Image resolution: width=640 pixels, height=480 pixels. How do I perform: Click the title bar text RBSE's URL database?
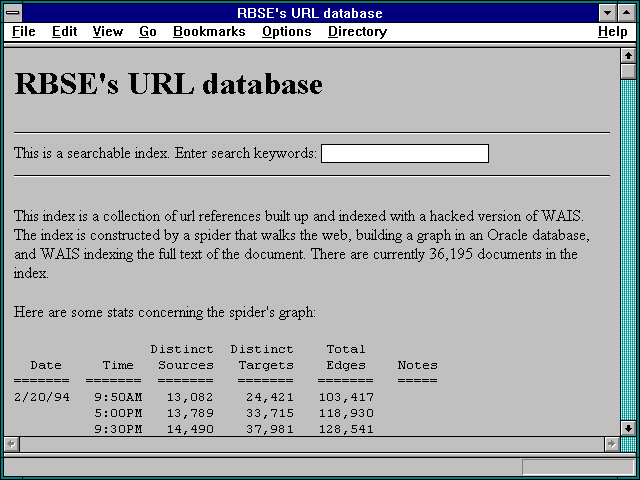tap(310, 13)
